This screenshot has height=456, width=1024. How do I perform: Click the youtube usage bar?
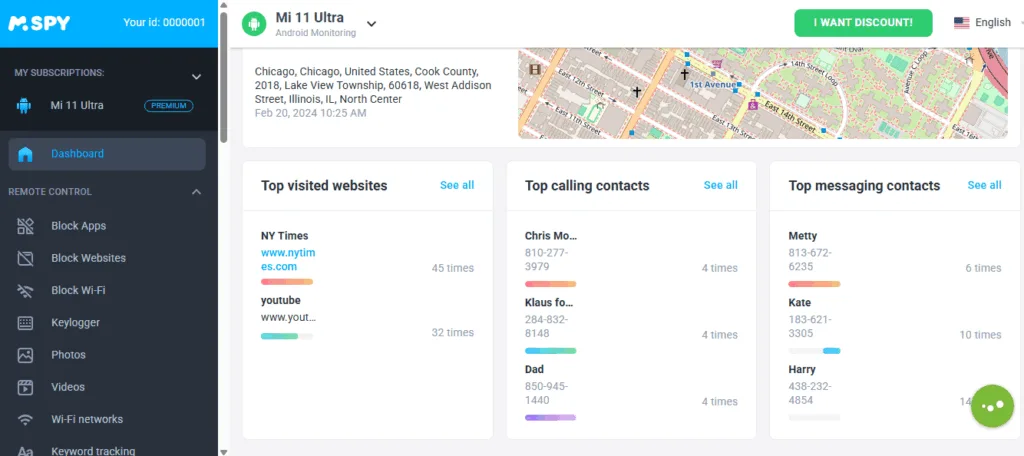[x=287, y=336]
